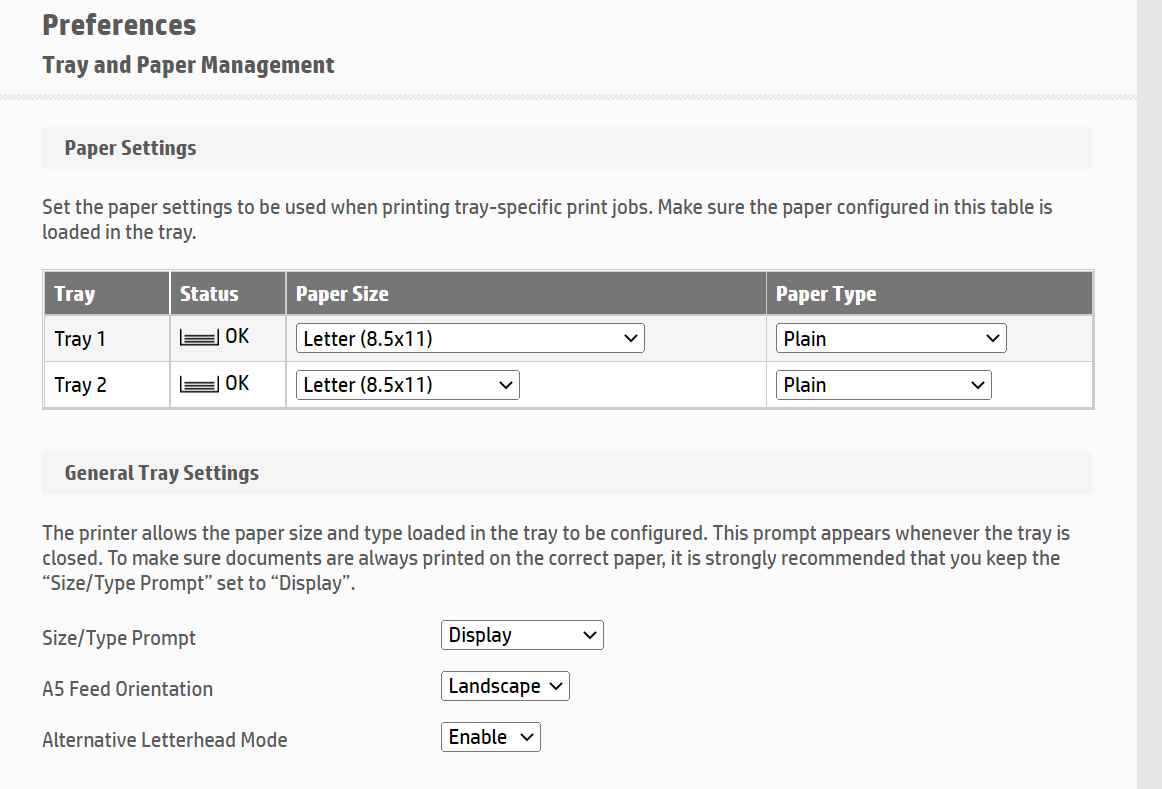Viewport: 1162px width, 789px height.
Task: Click the Tray and Paper Management heading
Action: click(188, 64)
